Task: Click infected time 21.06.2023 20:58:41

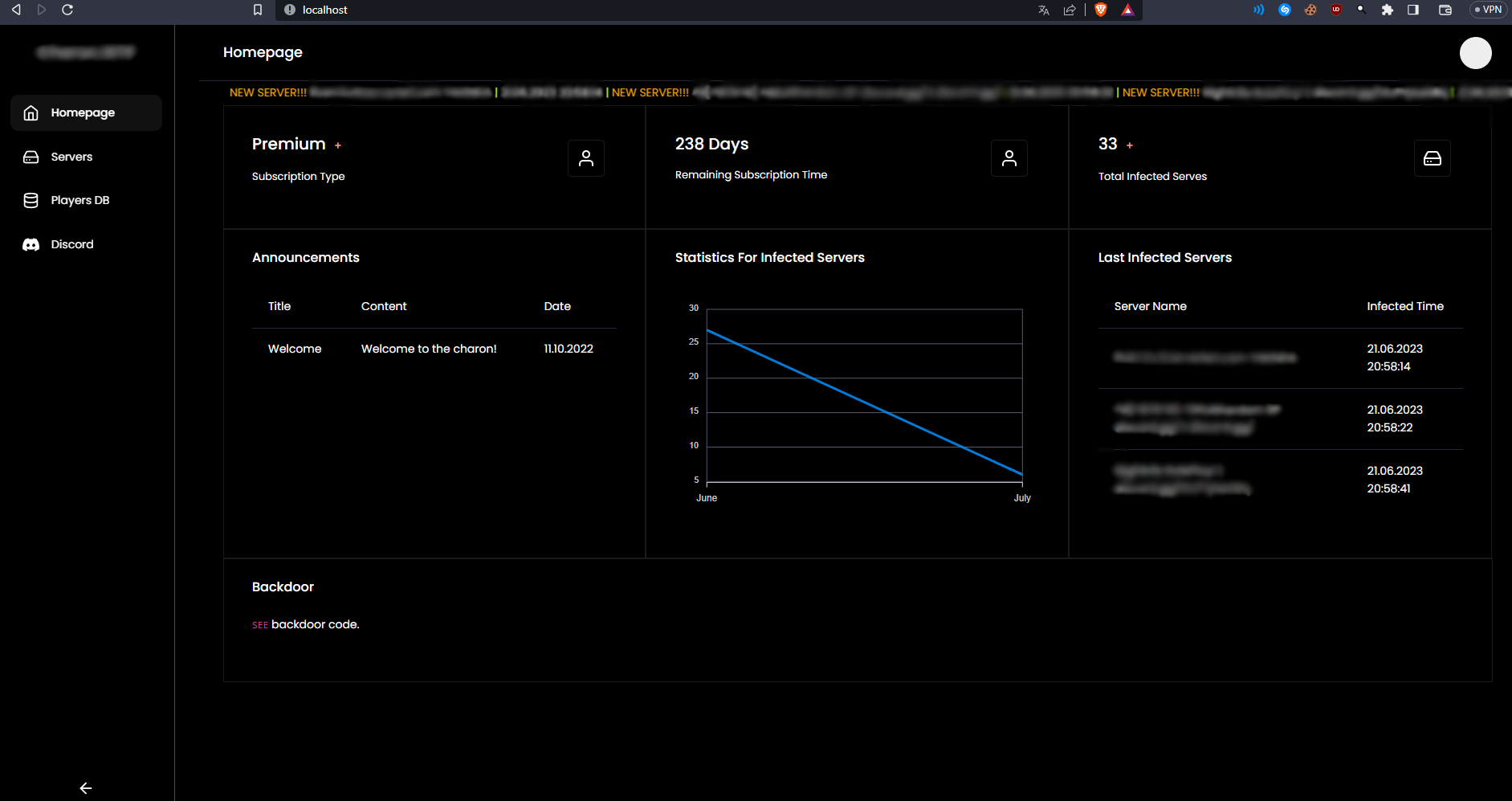Action: [1395, 480]
